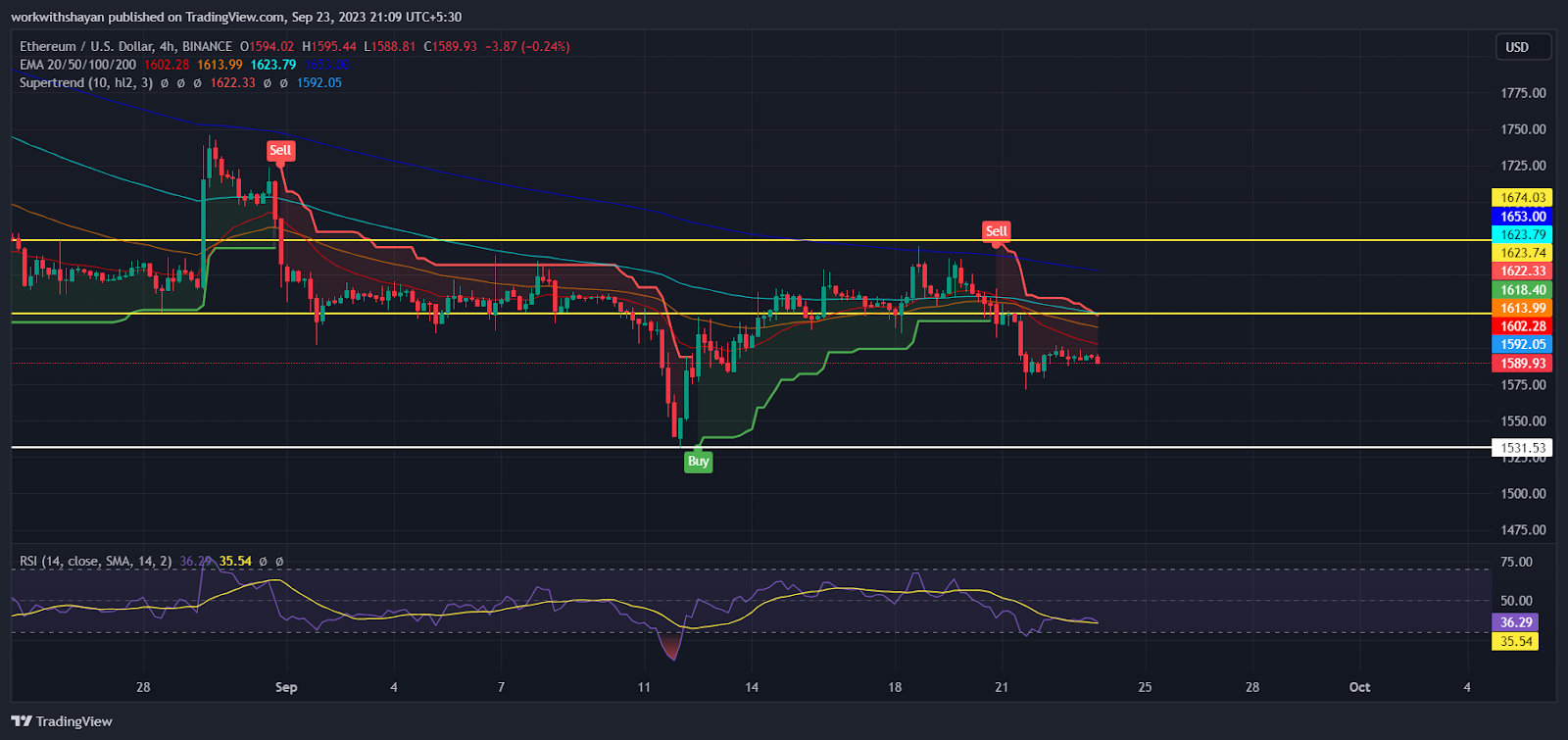Screen dimensions: 1568x740
Task: Click the published on TradingView.com header text
Action: click(235, 17)
